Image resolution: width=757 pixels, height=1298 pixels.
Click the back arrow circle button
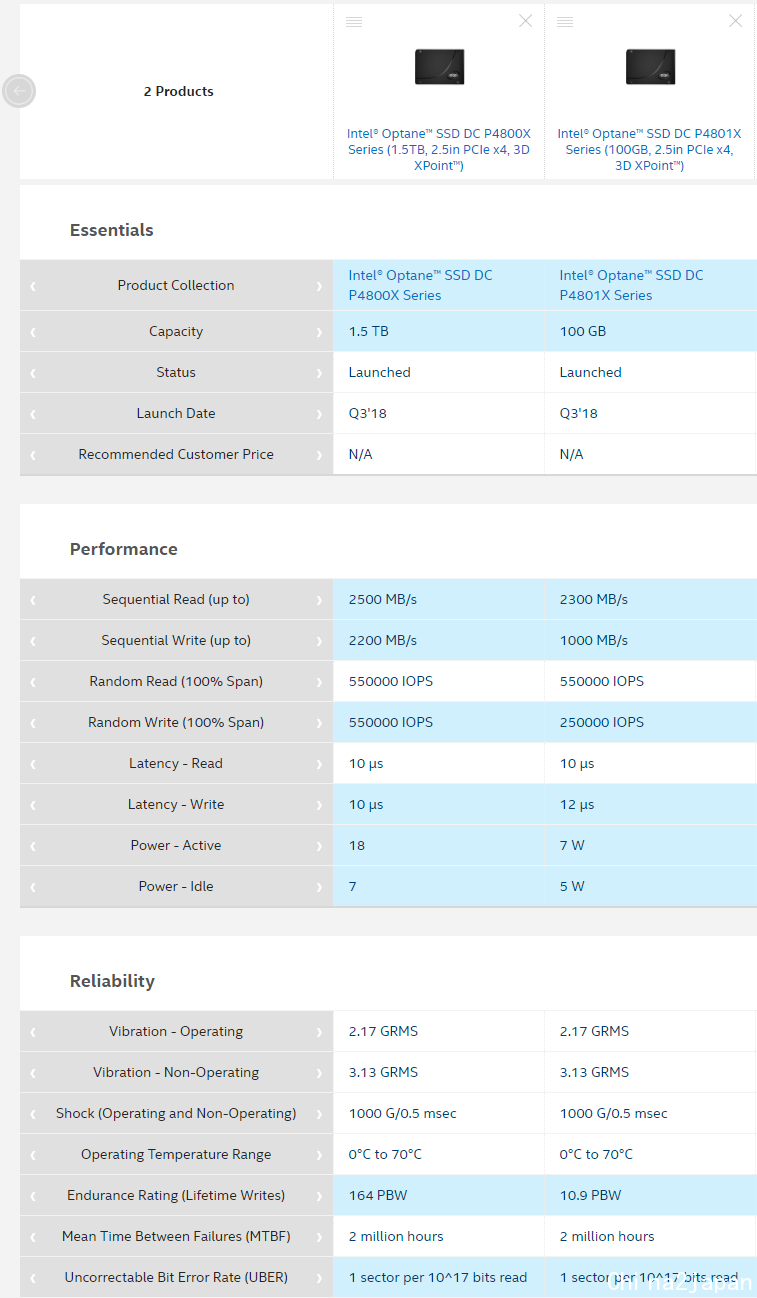pyautogui.click(x=19, y=91)
